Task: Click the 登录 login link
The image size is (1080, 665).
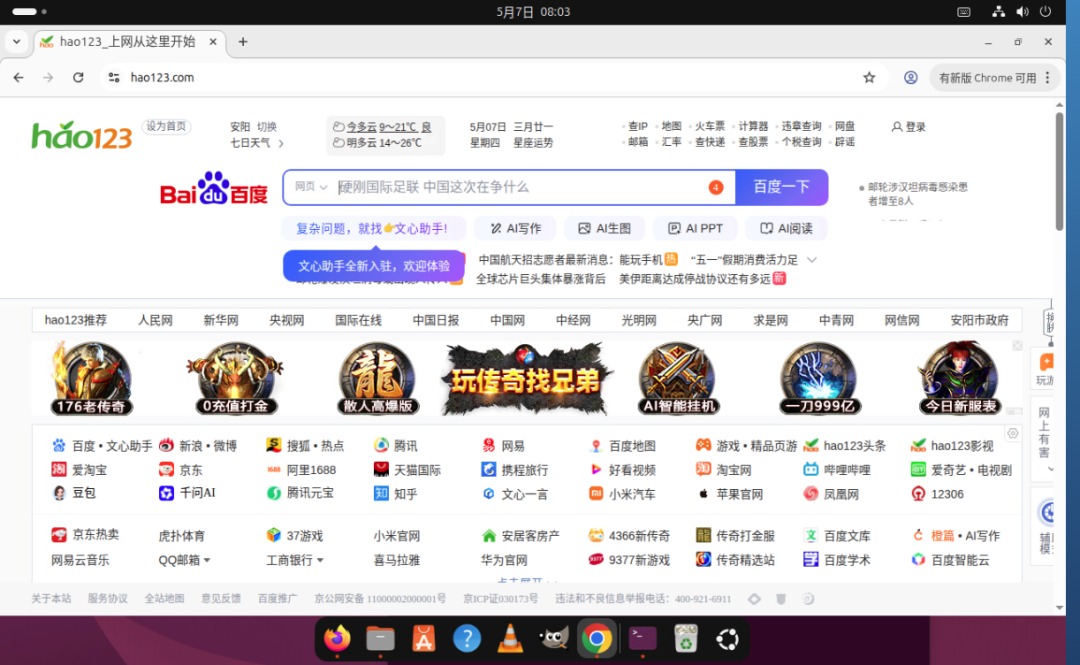Action: pos(908,127)
